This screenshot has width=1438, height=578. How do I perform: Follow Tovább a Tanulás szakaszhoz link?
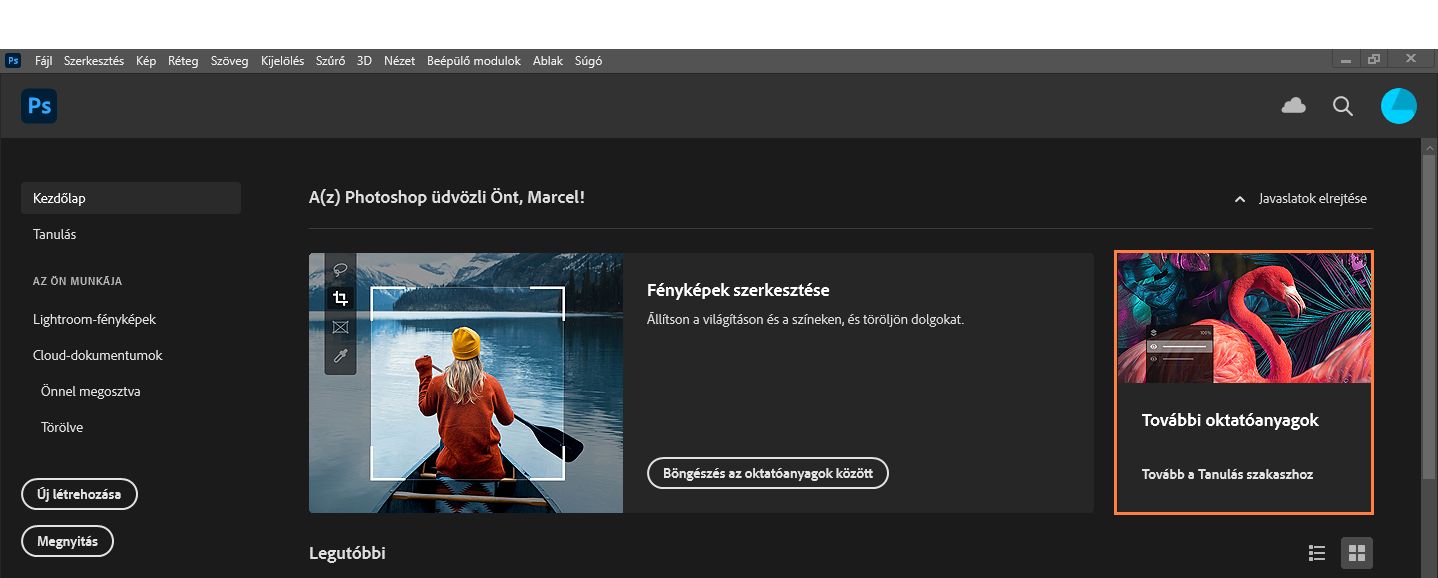pyautogui.click(x=1227, y=474)
